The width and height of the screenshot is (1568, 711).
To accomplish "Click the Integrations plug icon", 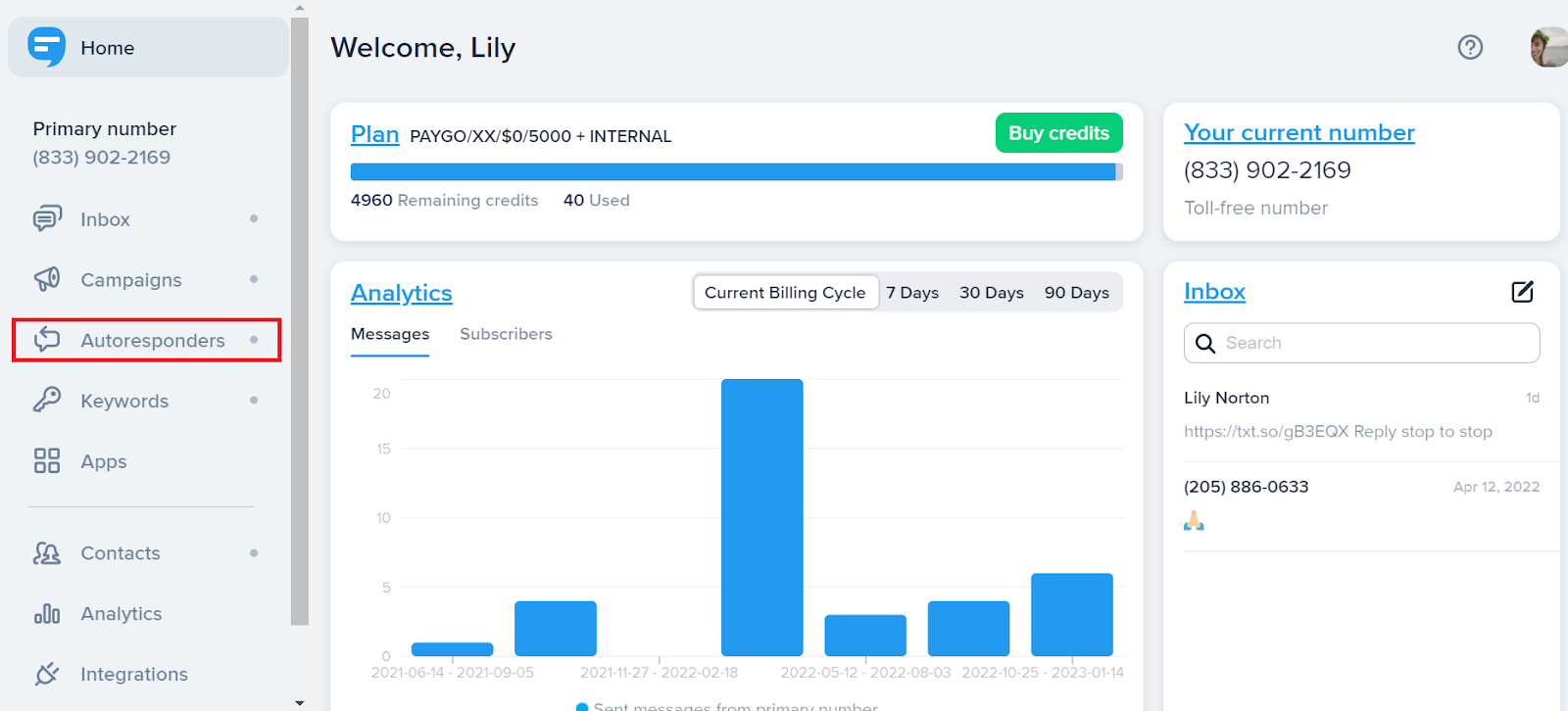I will click(47, 674).
